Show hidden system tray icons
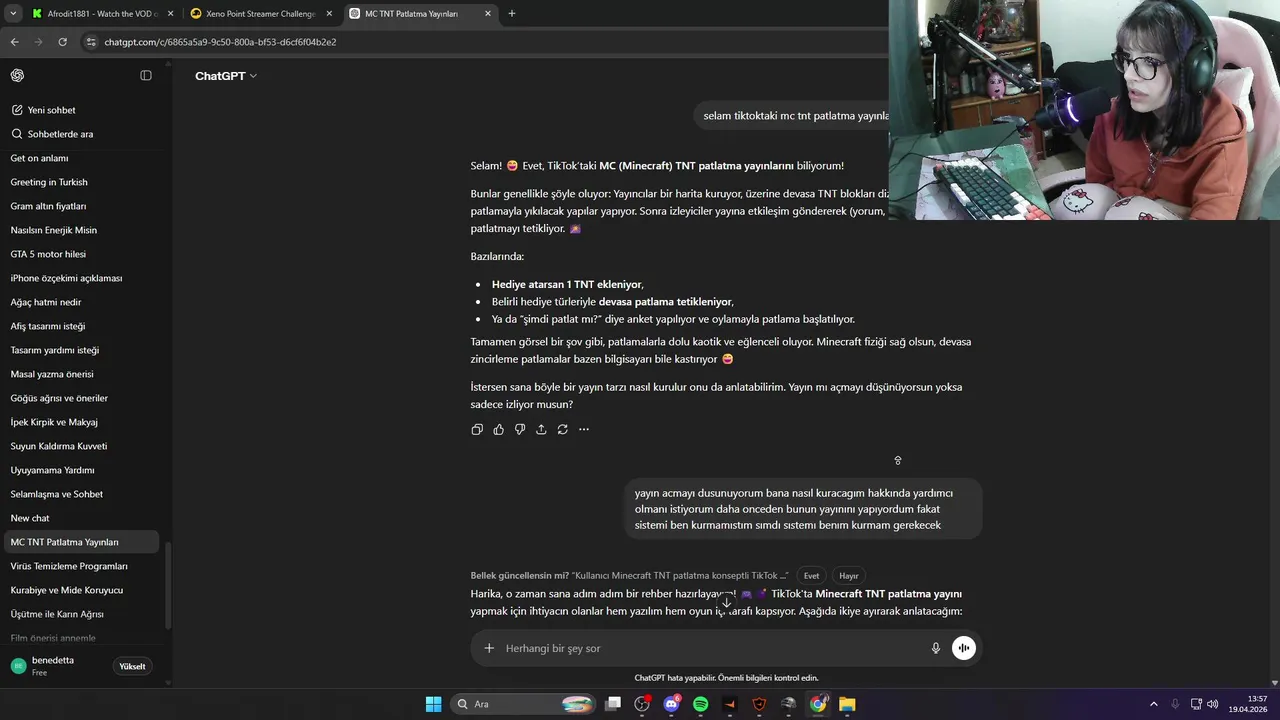 coord(1153,704)
